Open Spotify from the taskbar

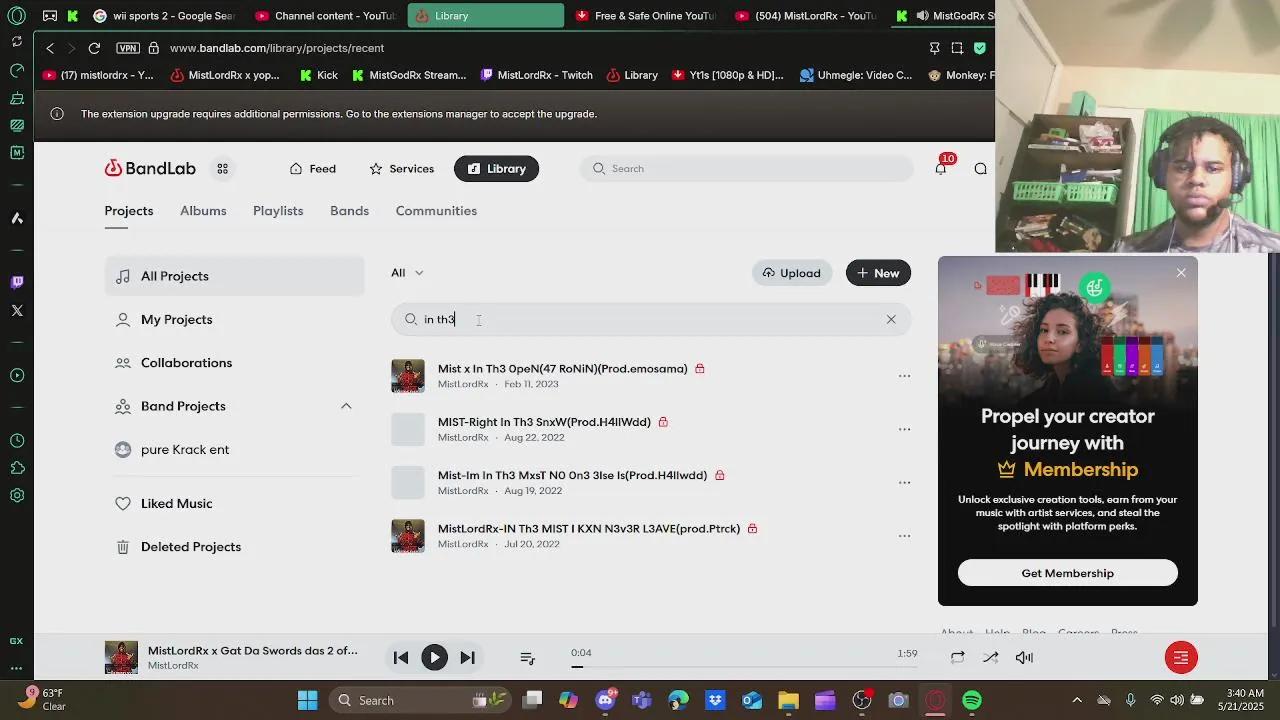[972, 700]
